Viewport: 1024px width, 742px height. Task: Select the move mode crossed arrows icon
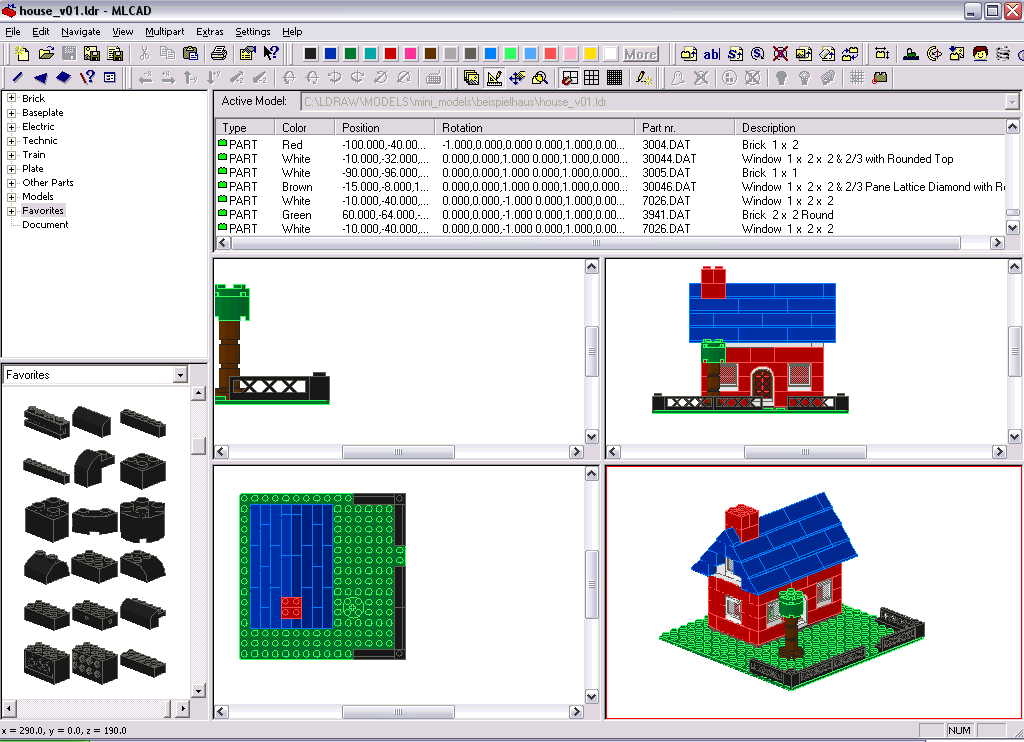517,78
